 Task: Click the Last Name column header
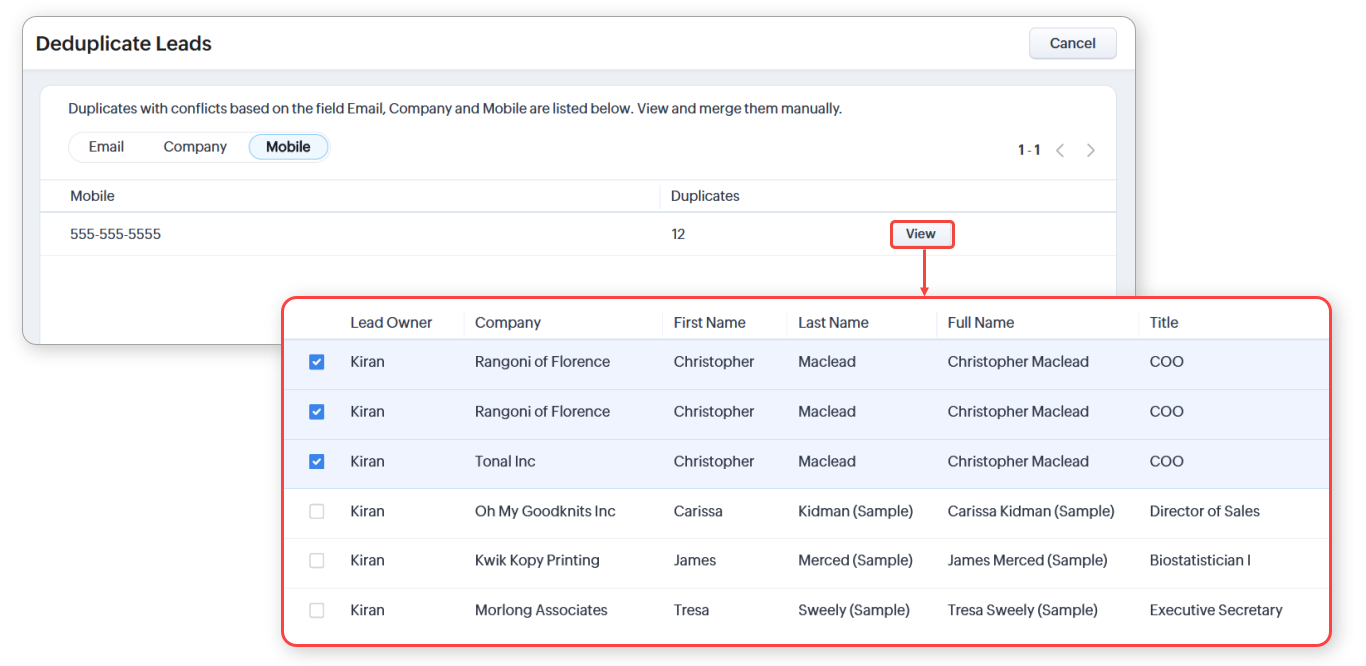click(833, 322)
